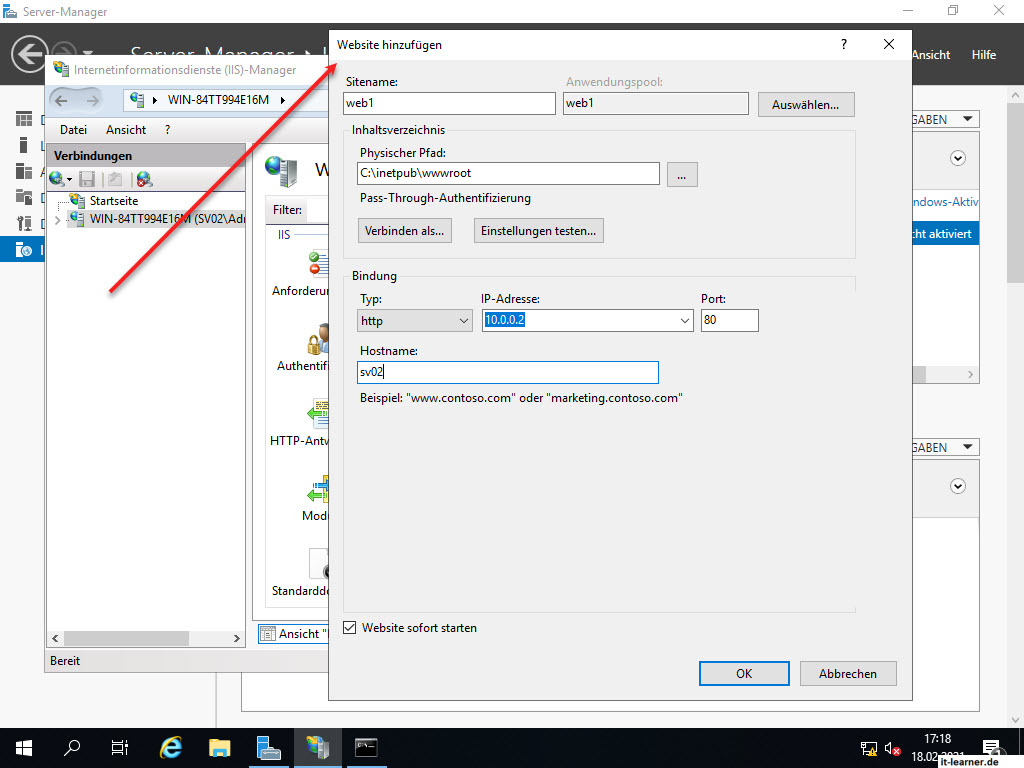Click the connections tree horizontal scrollbar thumb
The image size is (1024, 768).
[x=127, y=638]
